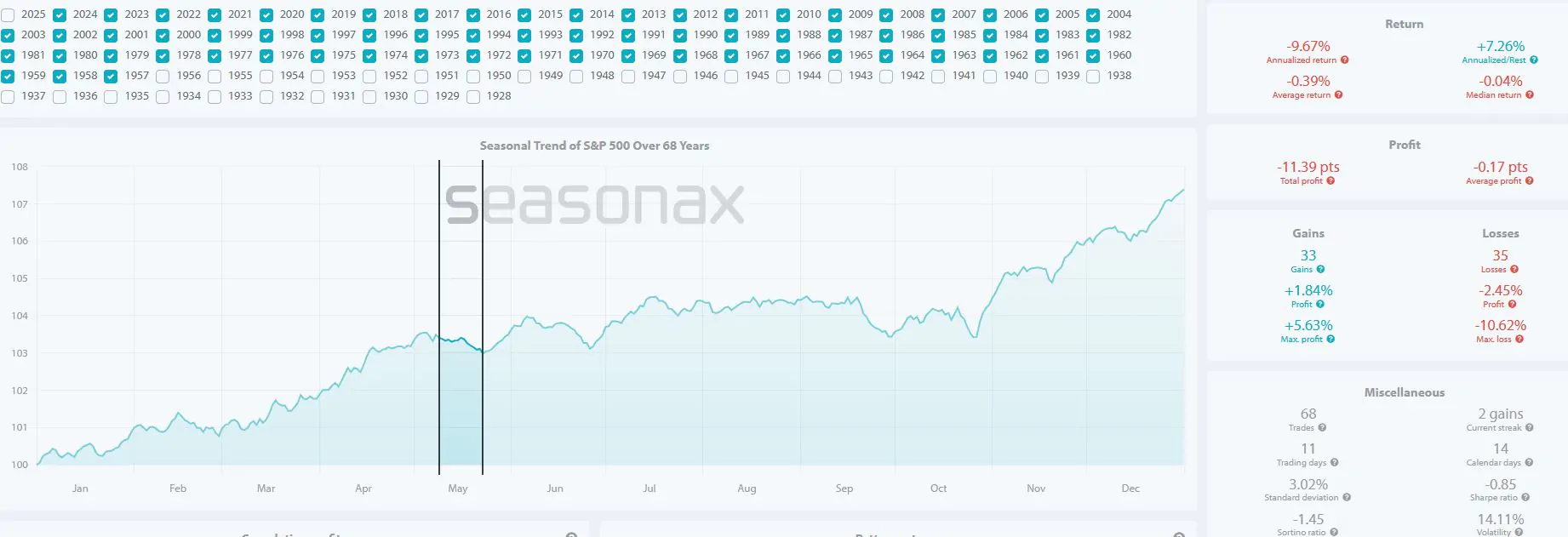This screenshot has height=537, width=1568.
Task: Open help icon beside Annualized/Rest
Action: 1534,60
